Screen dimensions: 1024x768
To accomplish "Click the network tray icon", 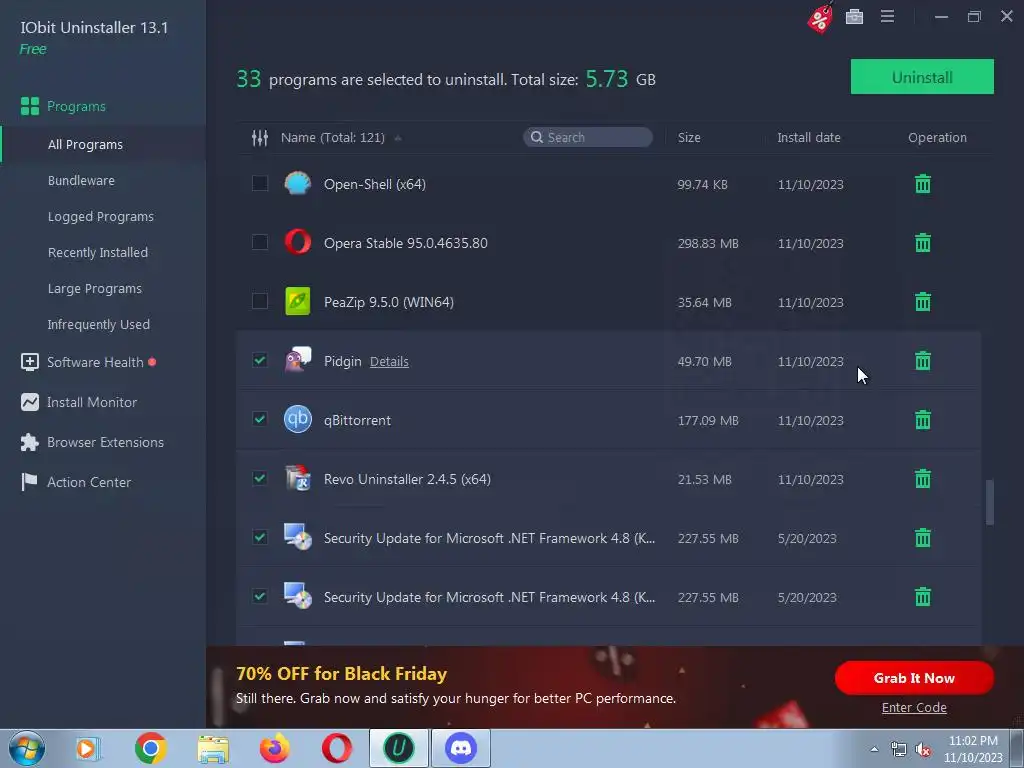I will click(899, 750).
